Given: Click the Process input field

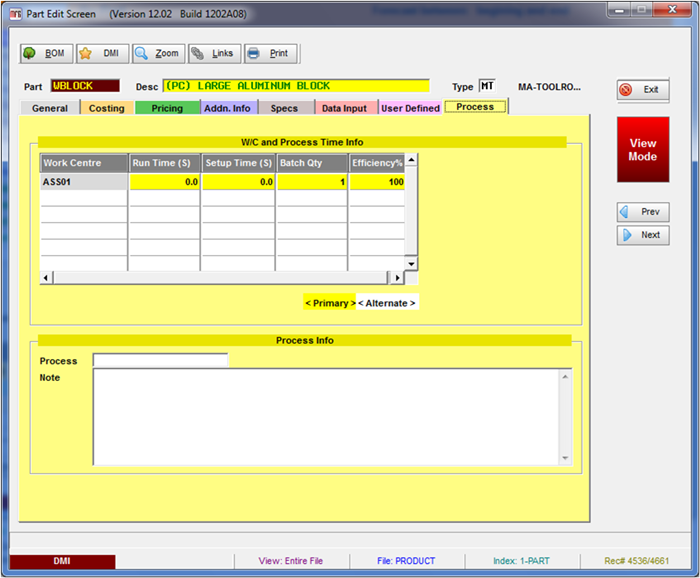Looking at the screenshot, I should pos(160,360).
